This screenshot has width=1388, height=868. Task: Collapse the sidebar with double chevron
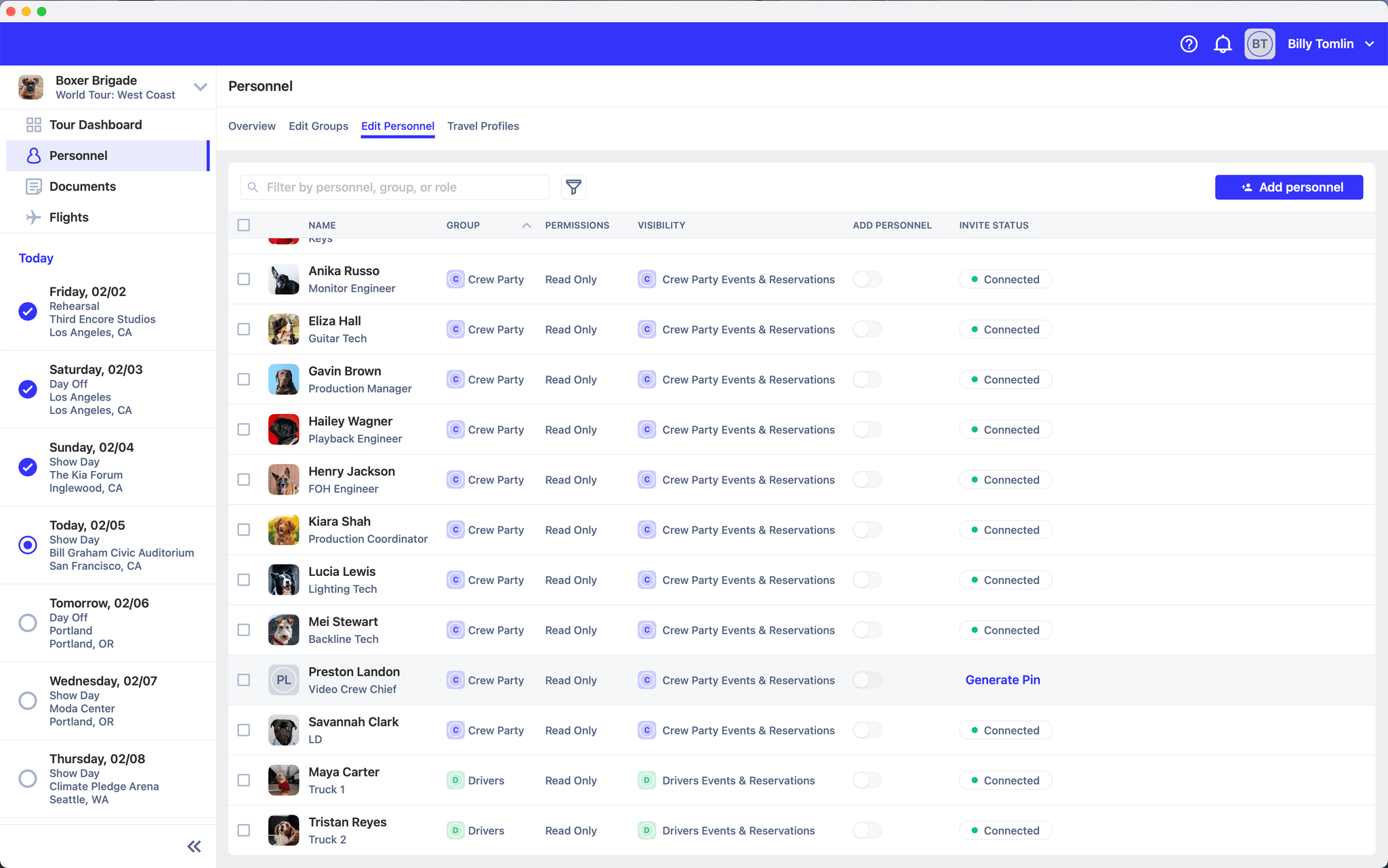pos(195,846)
